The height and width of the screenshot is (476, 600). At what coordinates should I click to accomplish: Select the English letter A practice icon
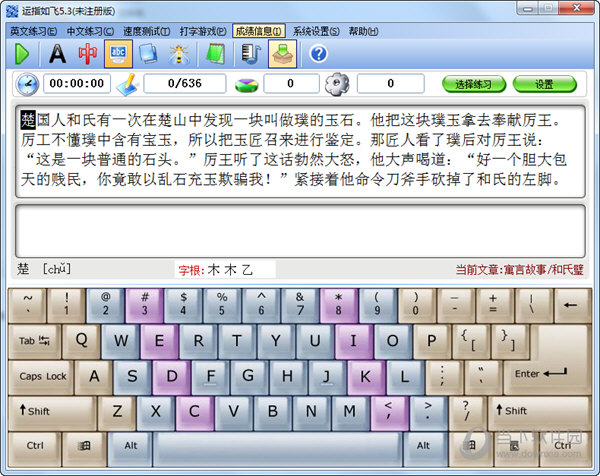(x=57, y=54)
